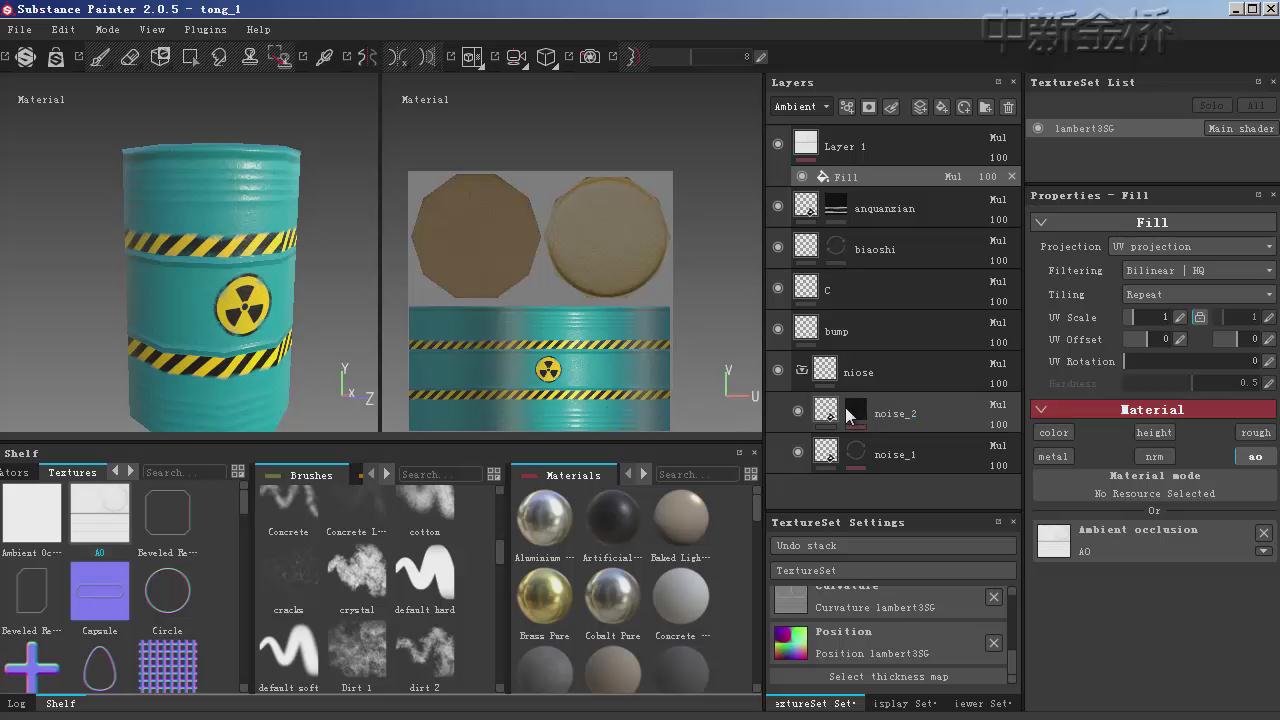Toggle visibility of layer C

[778, 288]
